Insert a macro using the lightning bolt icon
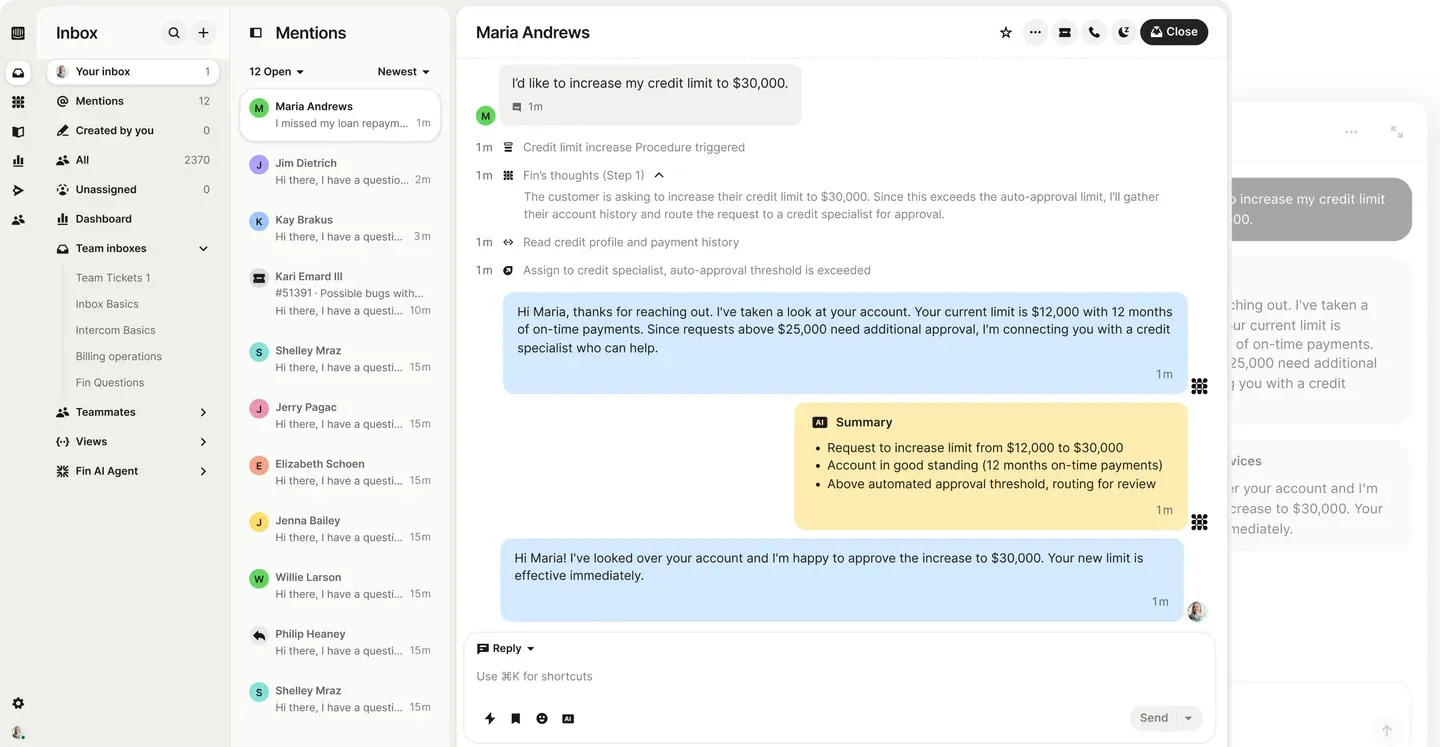The image size is (1440, 747). pyautogui.click(x=490, y=718)
